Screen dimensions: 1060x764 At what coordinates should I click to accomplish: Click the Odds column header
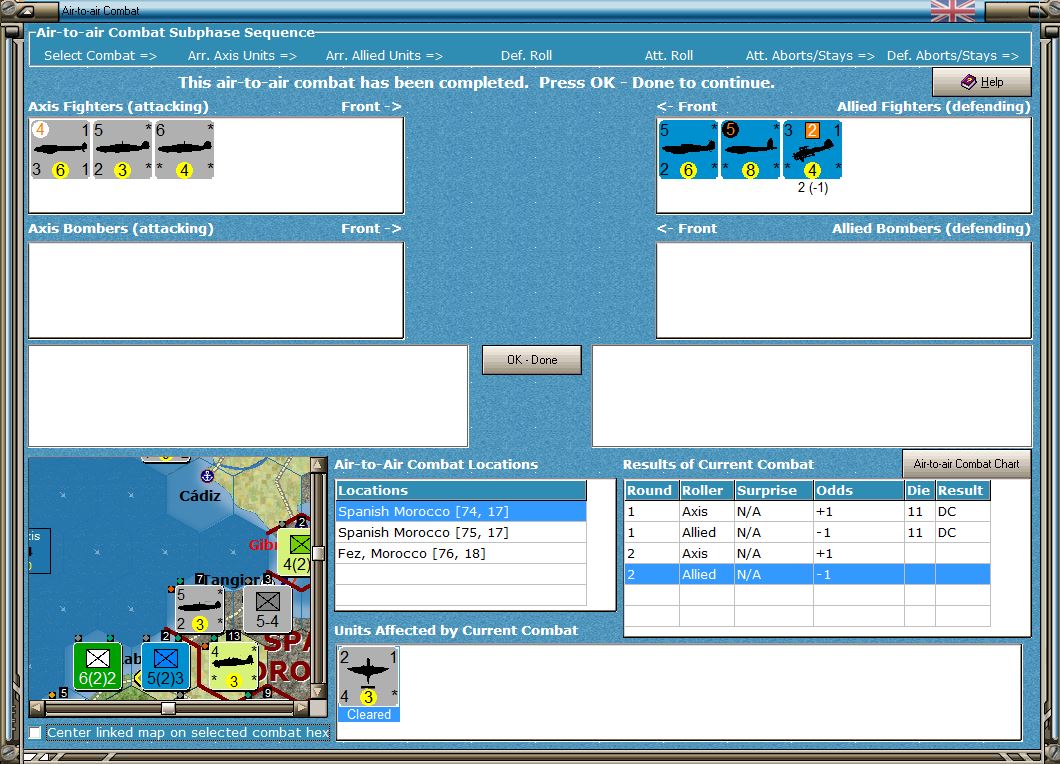[x=859, y=490]
